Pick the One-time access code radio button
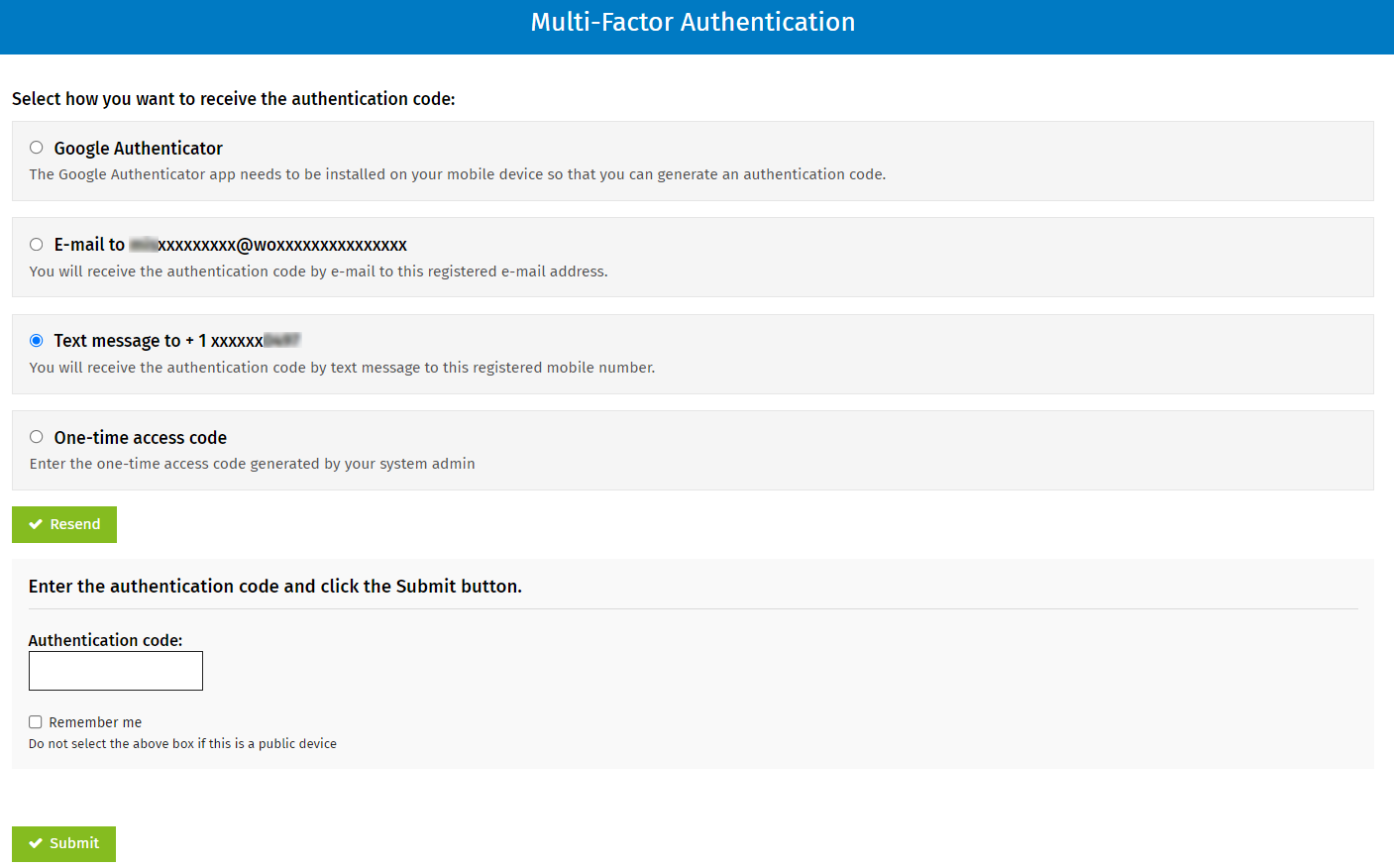This screenshot has width=1394, height=868. pyautogui.click(x=37, y=437)
